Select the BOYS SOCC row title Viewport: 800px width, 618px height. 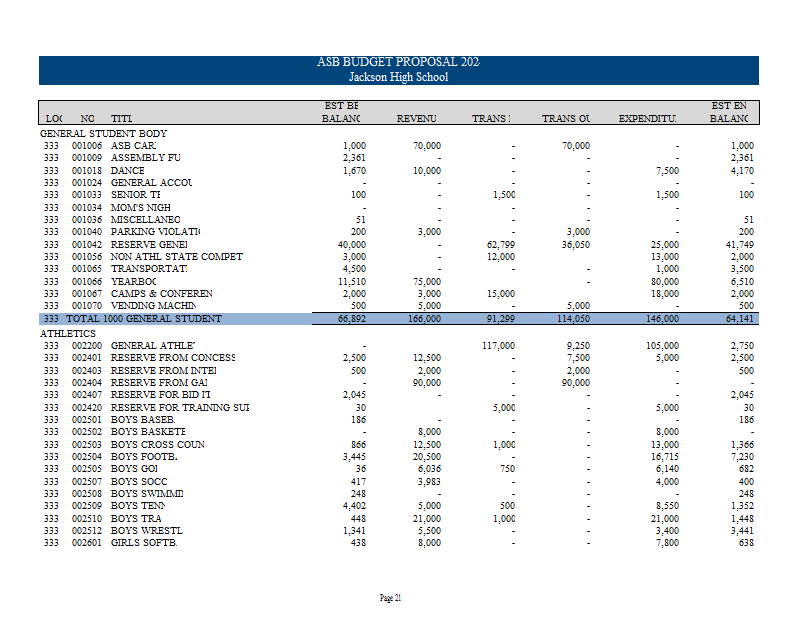click(139, 482)
